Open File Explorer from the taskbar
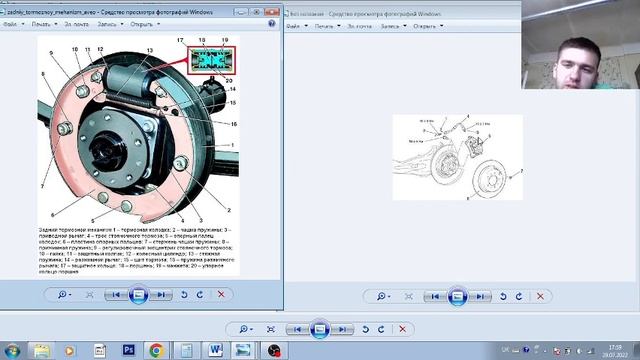 click(41, 351)
